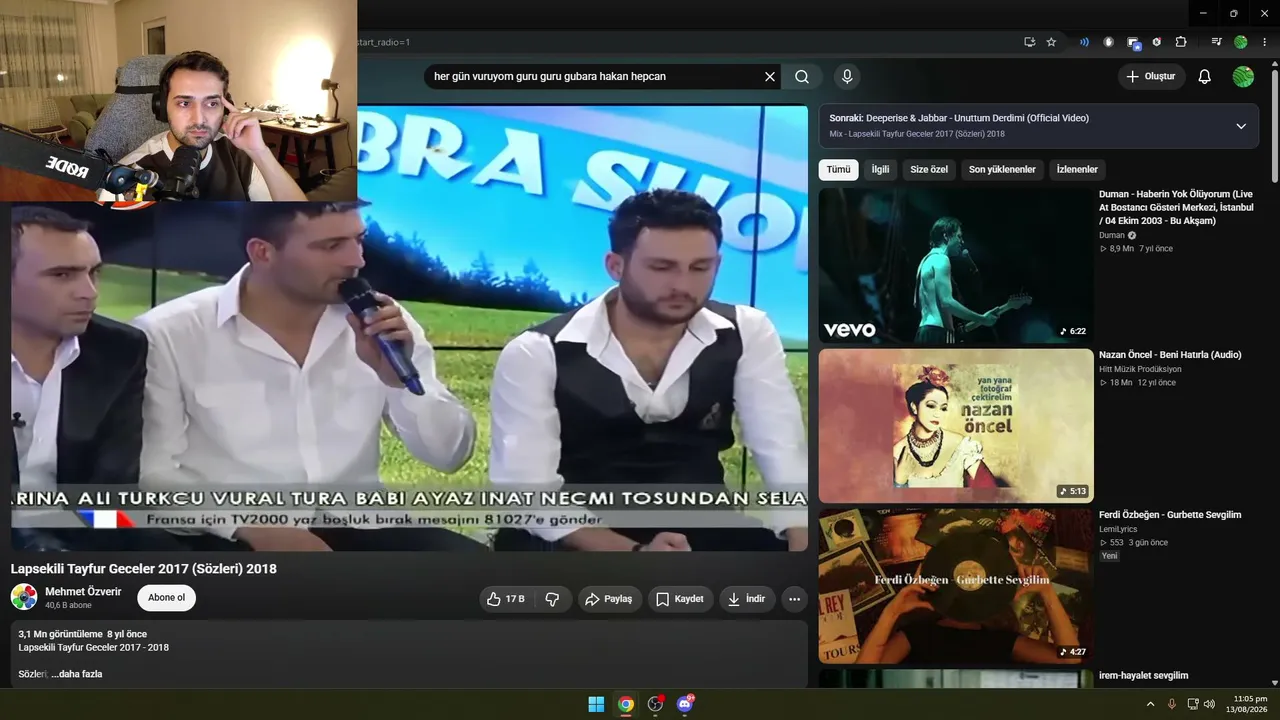This screenshot has width=1280, height=720.
Task: Like the video with thumbs up
Action: 506,599
